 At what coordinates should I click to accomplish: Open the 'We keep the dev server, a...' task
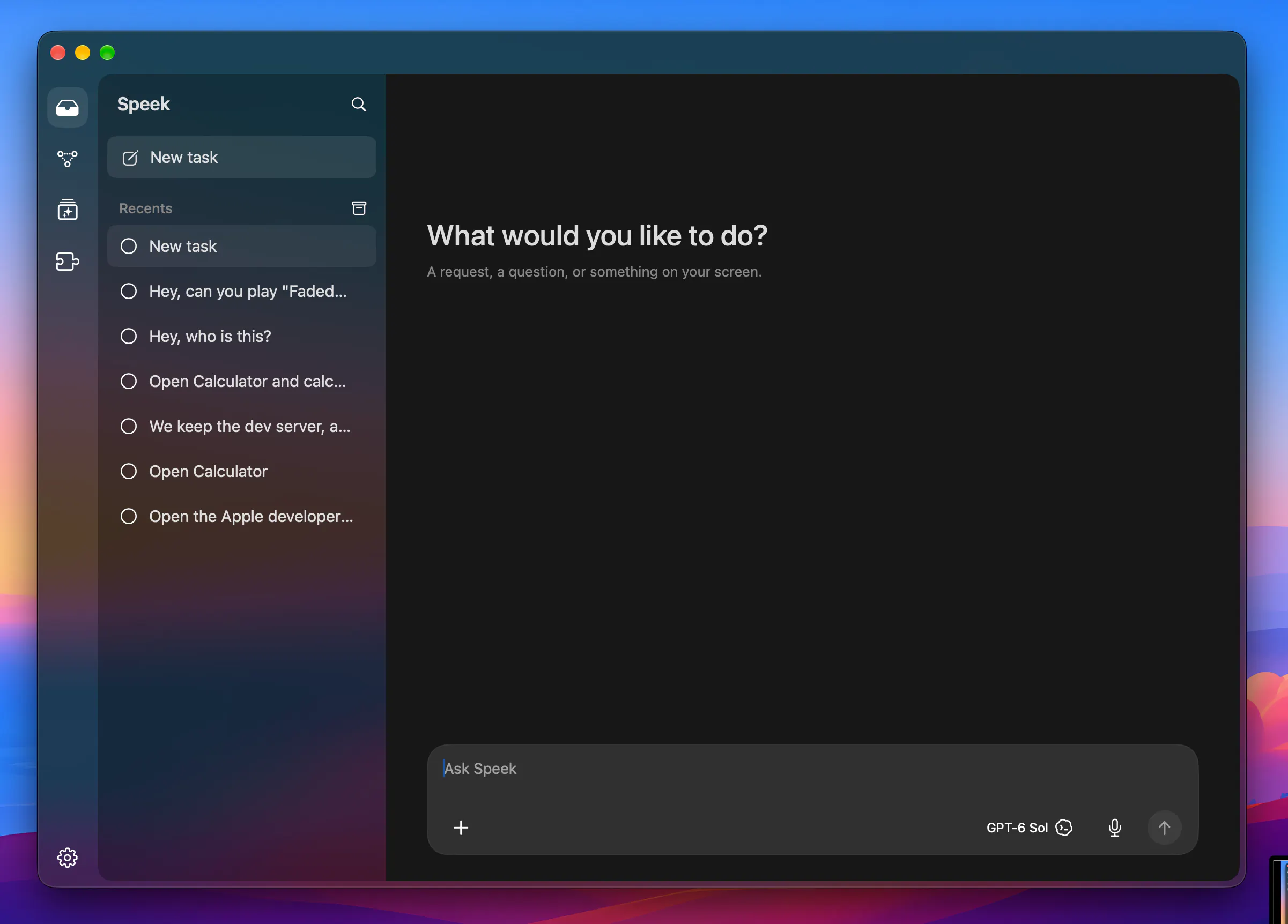click(x=242, y=426)
